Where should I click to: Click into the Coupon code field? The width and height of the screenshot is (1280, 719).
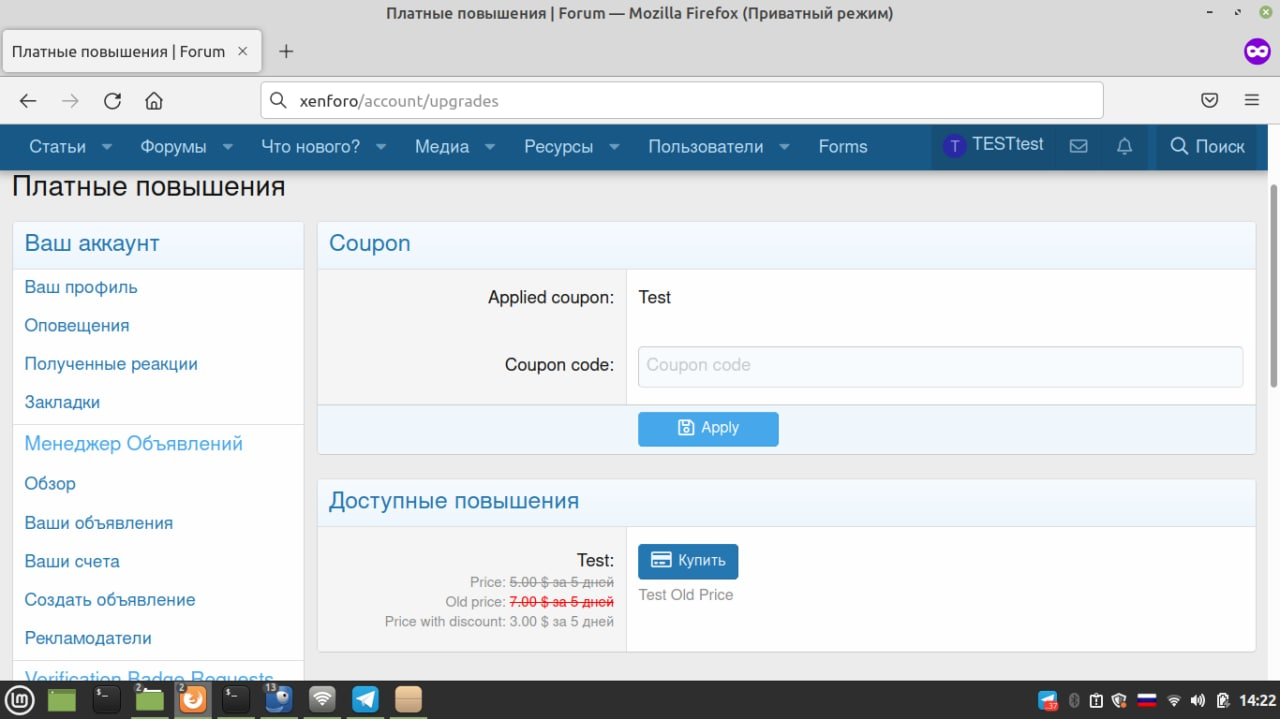coord(940,366)
